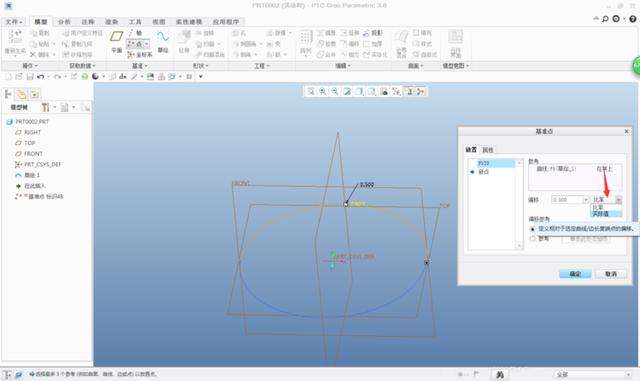
Task: Click the datum display filters icon in graphics toolbar
Action: point(396,91)
